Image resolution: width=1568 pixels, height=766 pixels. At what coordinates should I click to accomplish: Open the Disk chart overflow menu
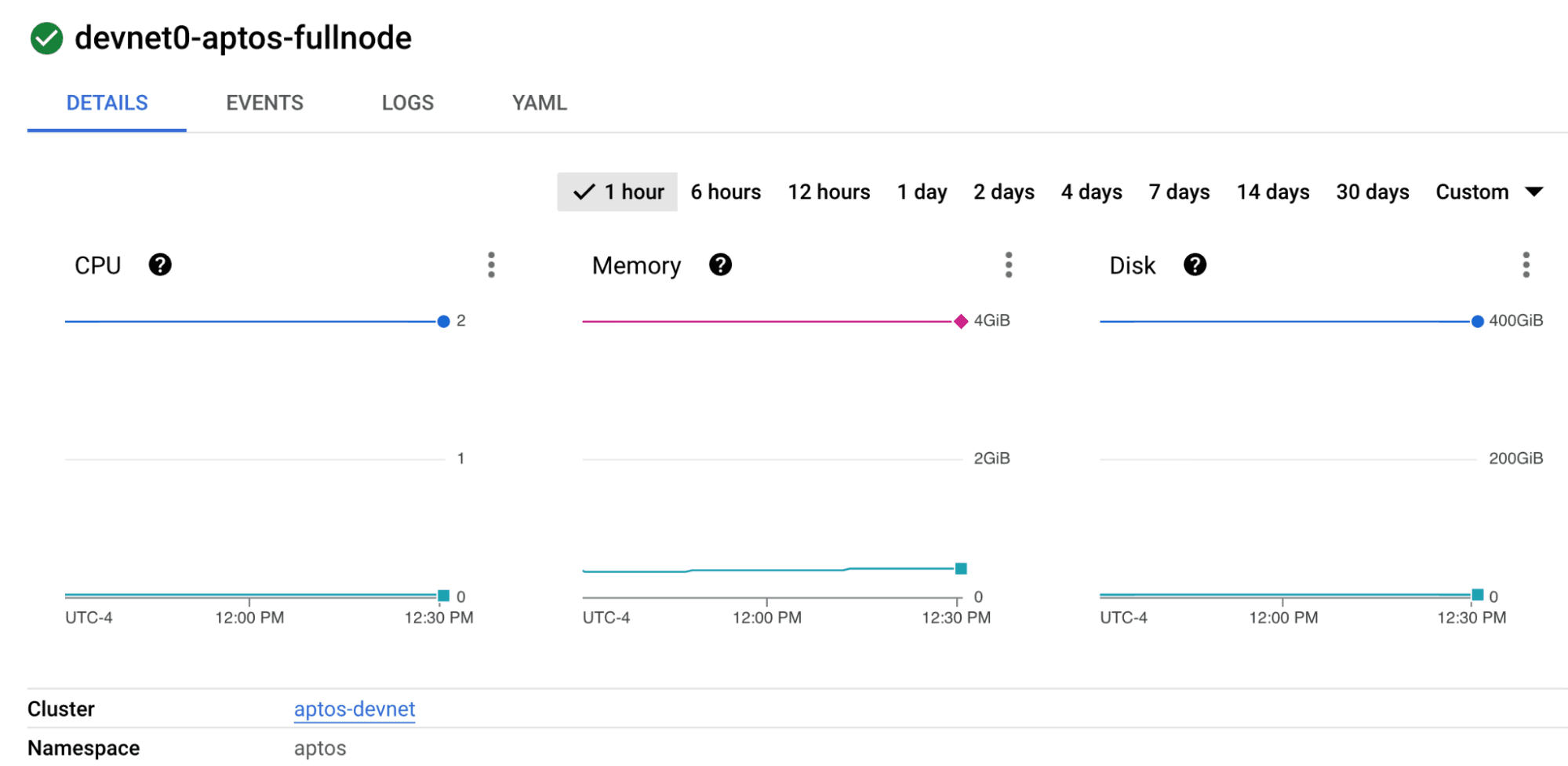[x=1526, y=264]
